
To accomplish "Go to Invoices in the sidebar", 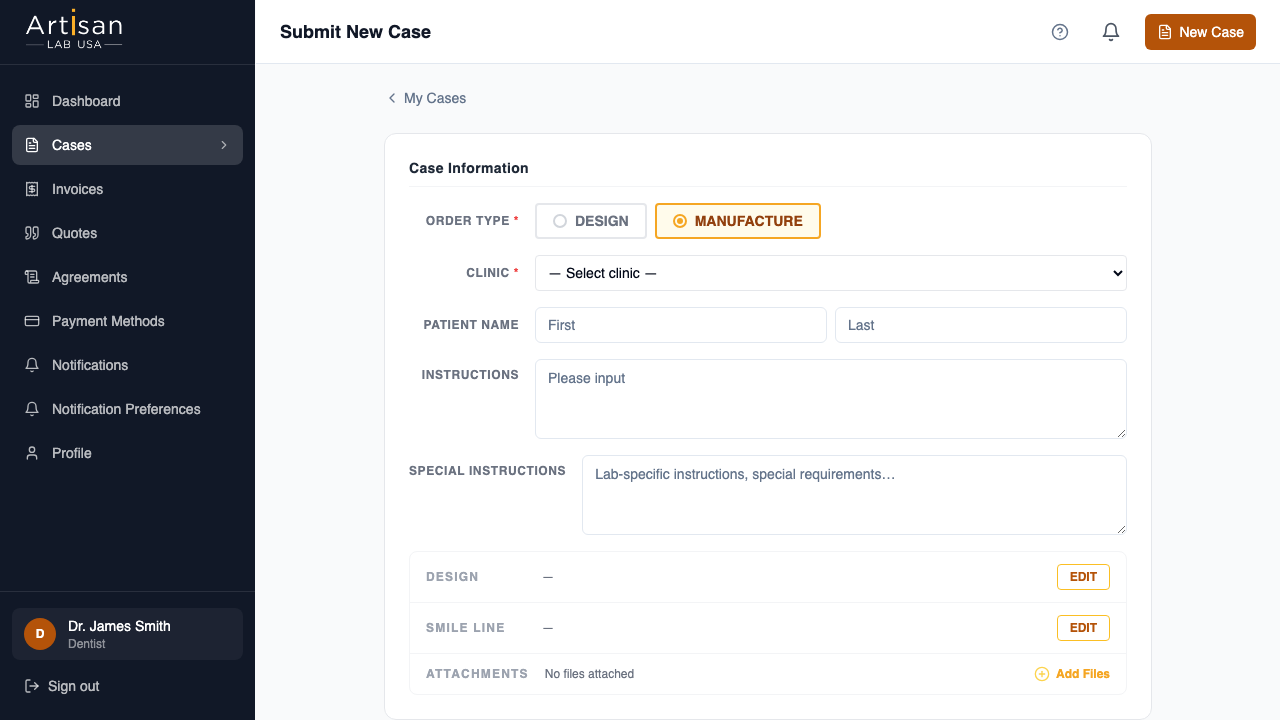I will 127,189.
